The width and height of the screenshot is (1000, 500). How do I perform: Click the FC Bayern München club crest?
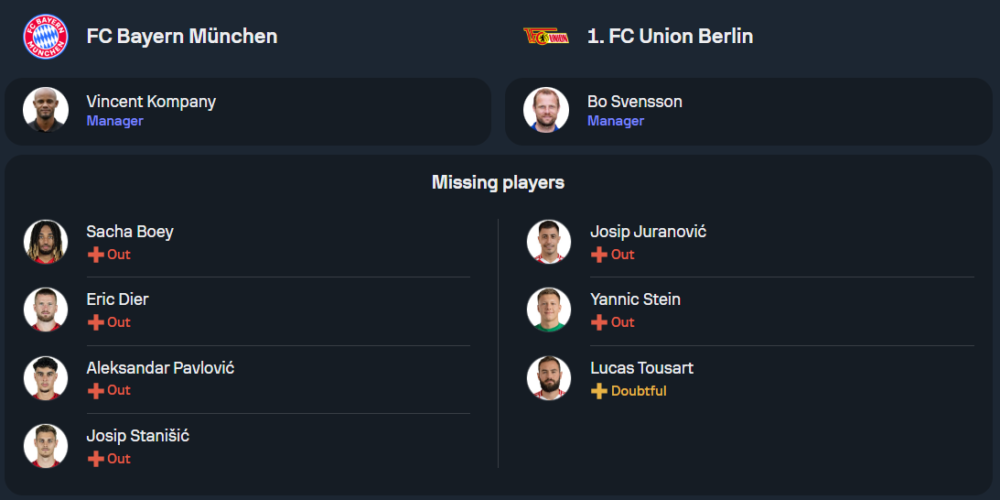(45, 36)
